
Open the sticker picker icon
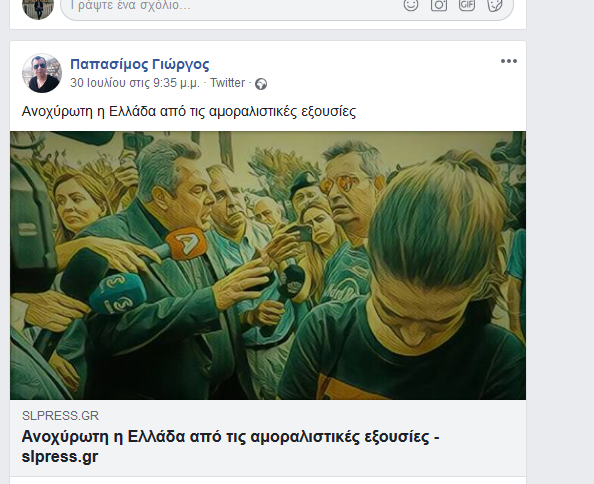click(495, 5)
